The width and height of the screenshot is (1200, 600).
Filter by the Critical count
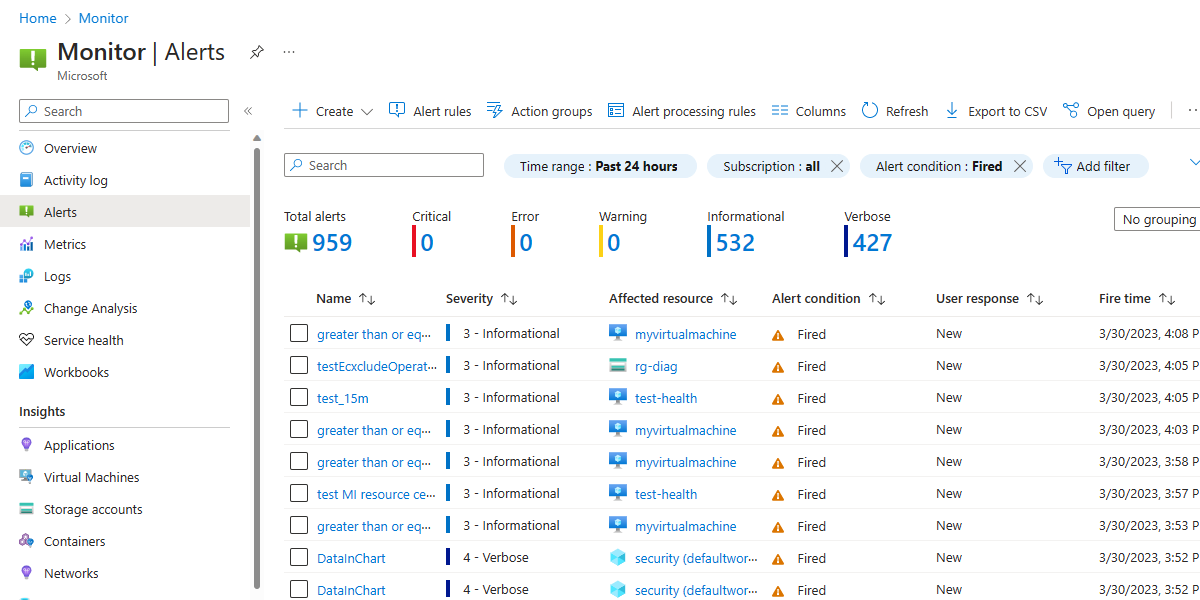click(x=427, y=242)
